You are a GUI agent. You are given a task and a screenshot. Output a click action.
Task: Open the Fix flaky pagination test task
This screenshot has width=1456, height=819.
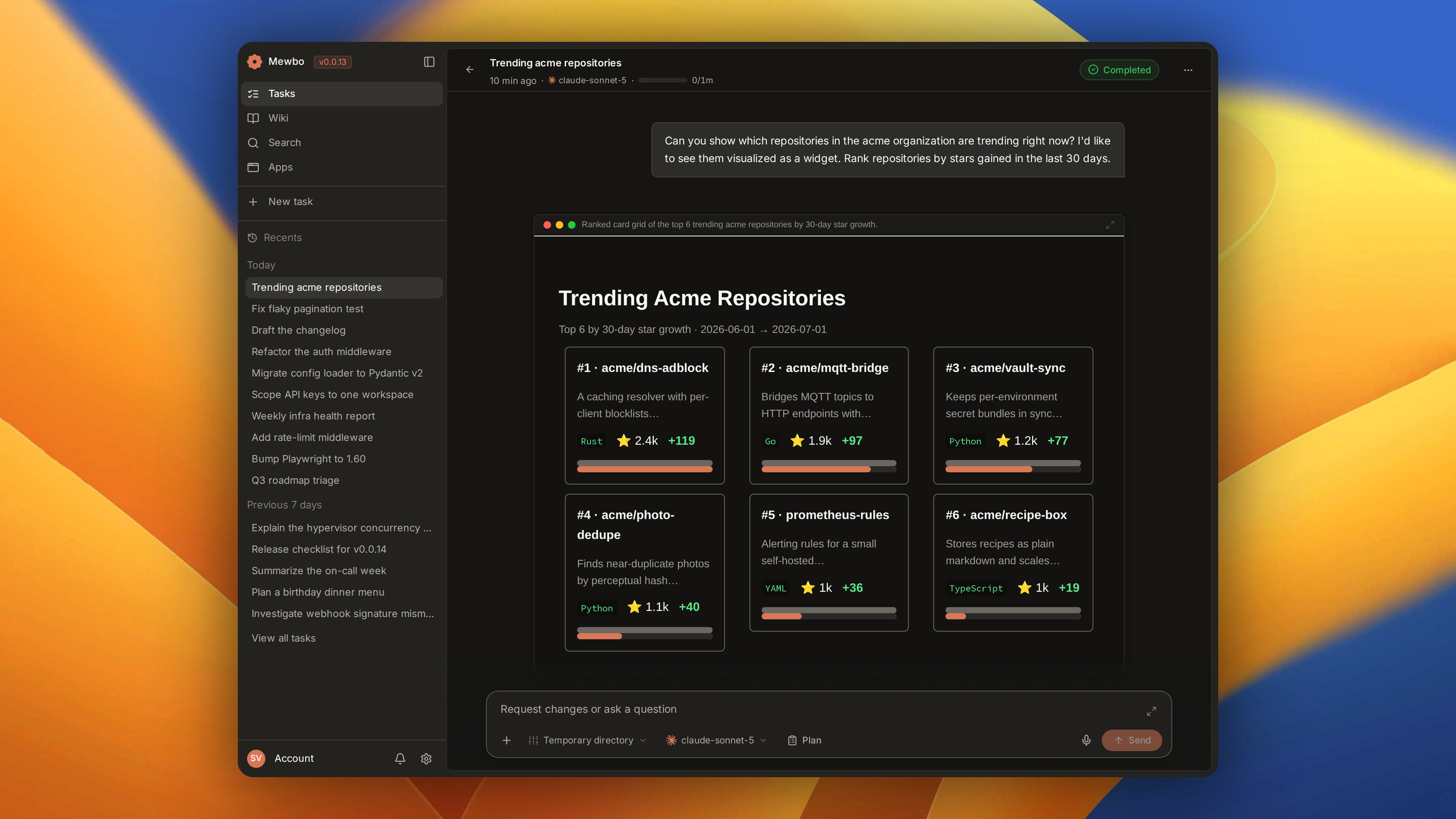pos(344,309)
